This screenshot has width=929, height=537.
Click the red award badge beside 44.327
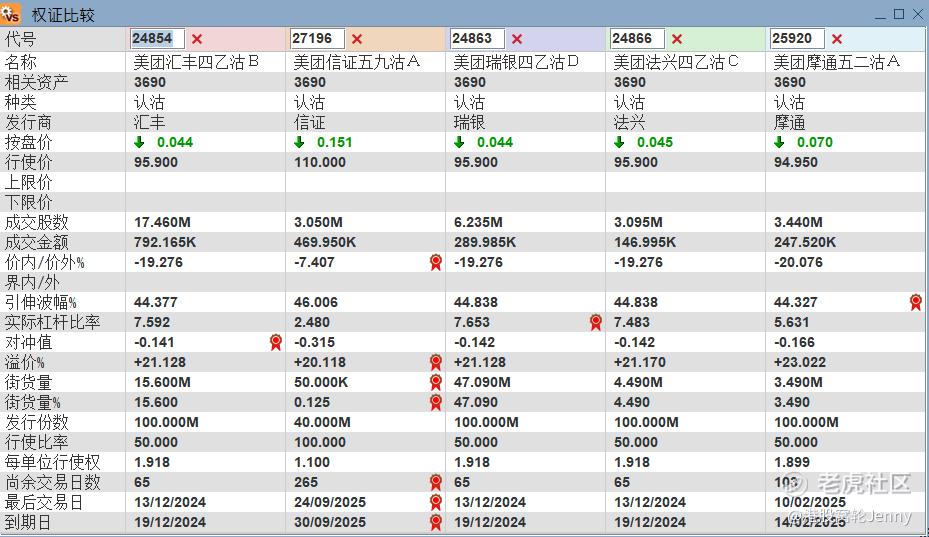[916, 302]
